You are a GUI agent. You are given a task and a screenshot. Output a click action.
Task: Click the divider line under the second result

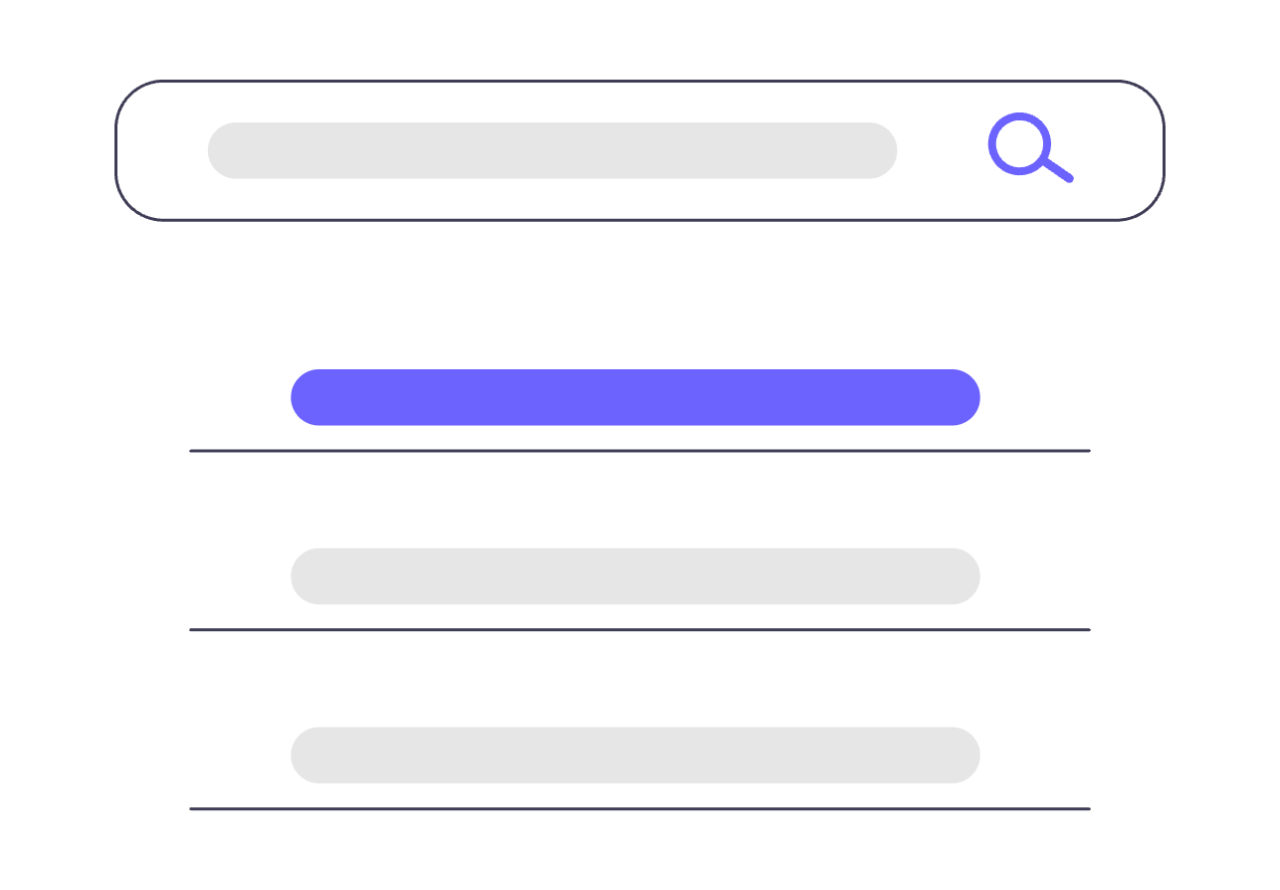point(640,630)
